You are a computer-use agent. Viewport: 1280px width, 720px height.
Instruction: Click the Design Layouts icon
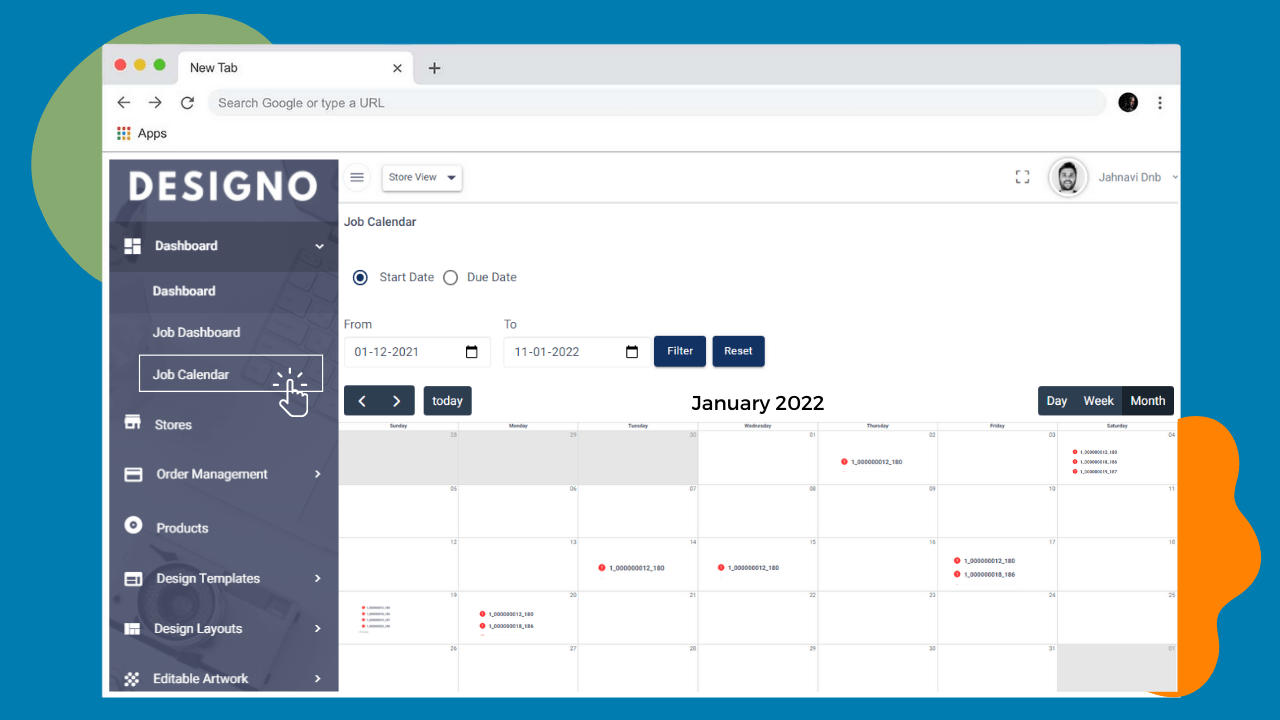tap(132, 628)
